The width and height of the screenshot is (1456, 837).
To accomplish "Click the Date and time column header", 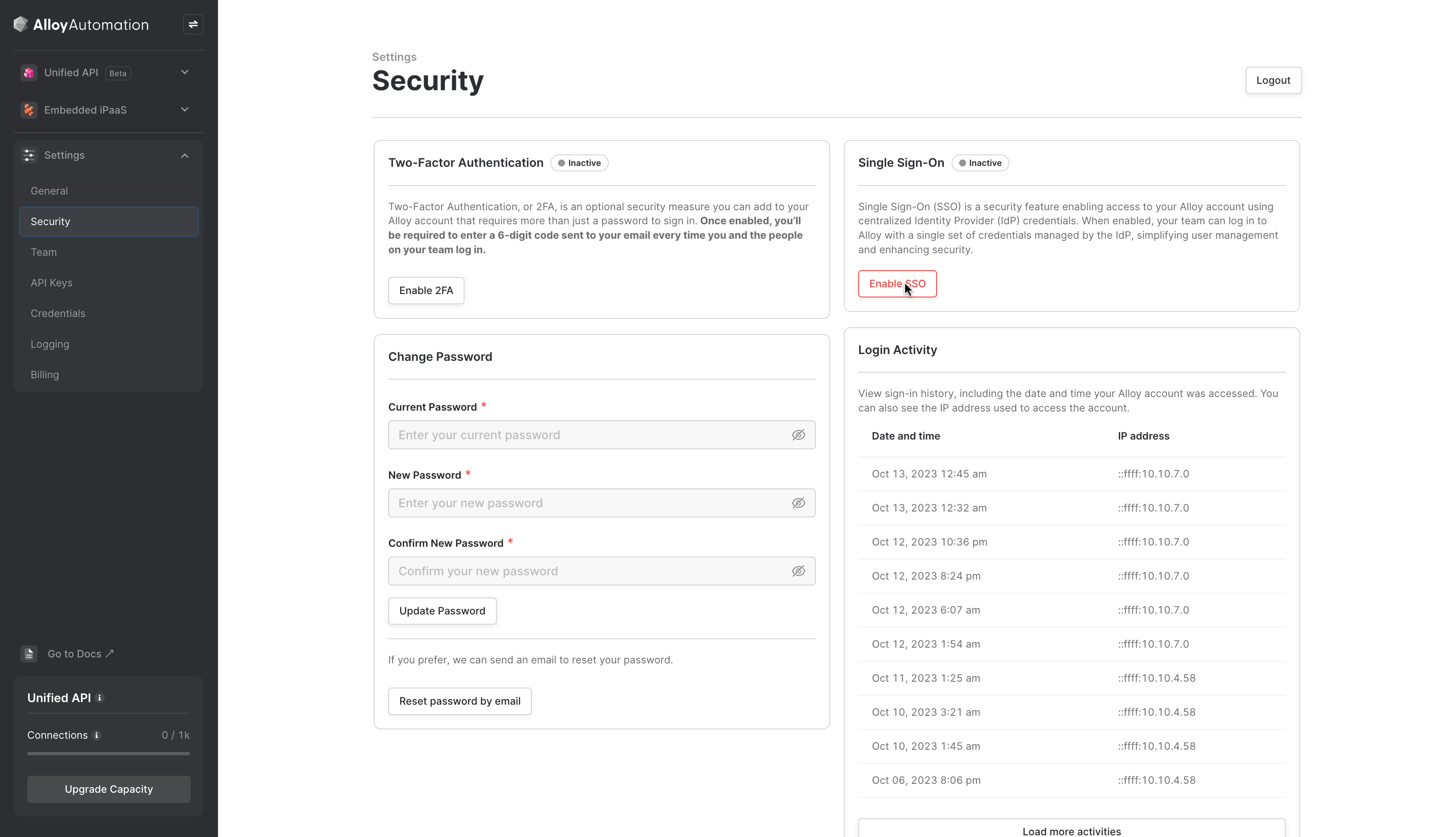I will tap(906, 436).
